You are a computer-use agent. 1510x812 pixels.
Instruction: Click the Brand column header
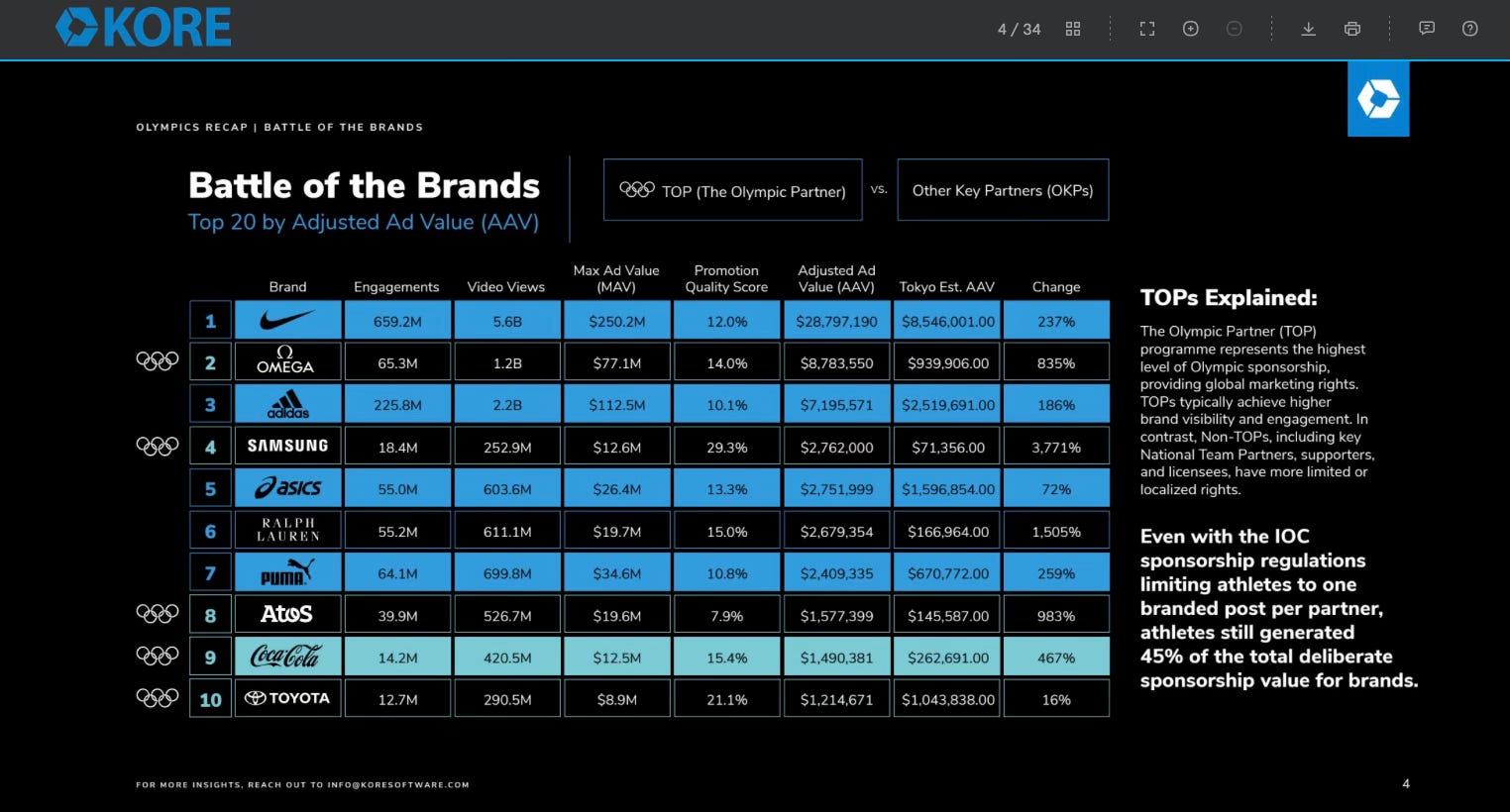(x=287, y=287)
